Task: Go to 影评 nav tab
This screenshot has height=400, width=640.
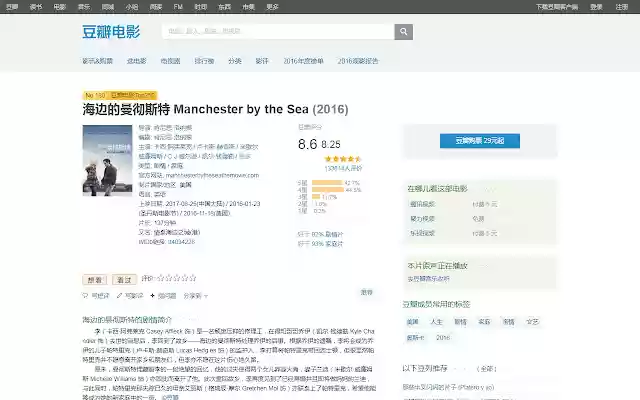Action: (x=262, y=61)
